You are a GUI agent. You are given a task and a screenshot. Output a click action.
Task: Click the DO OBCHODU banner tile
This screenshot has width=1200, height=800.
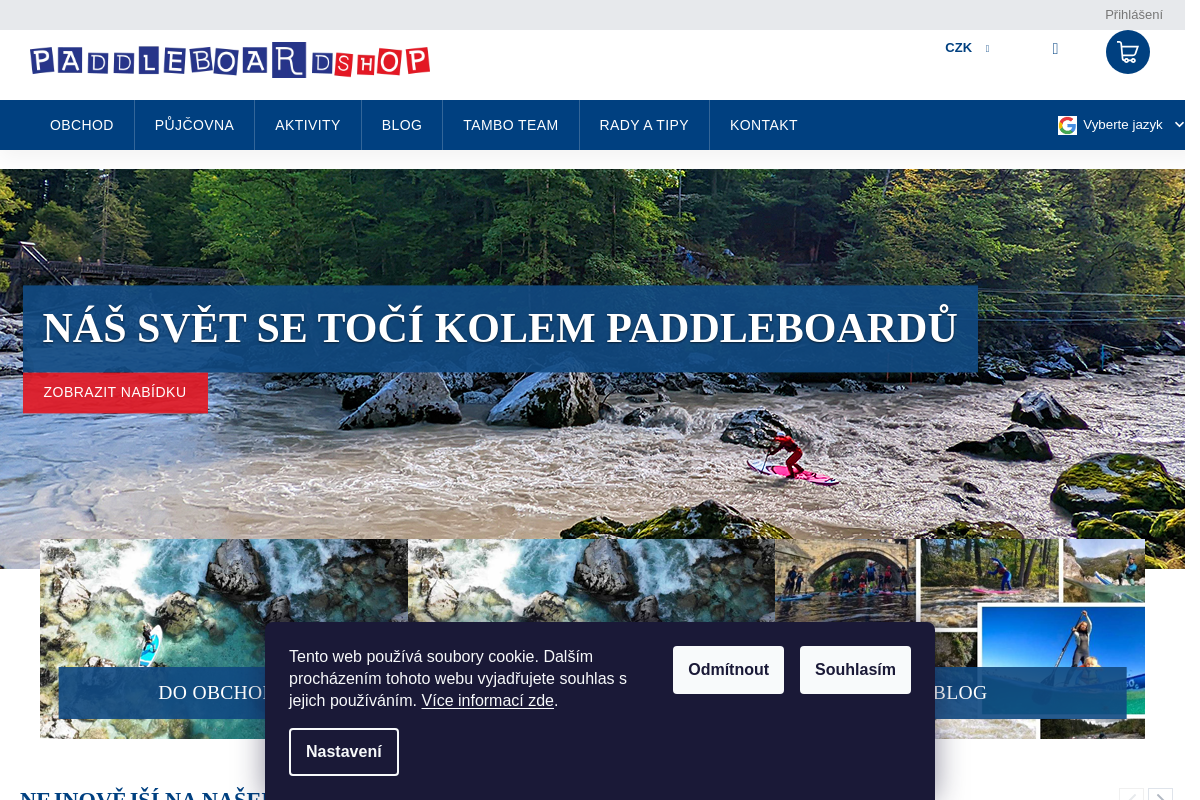point(223,639)
